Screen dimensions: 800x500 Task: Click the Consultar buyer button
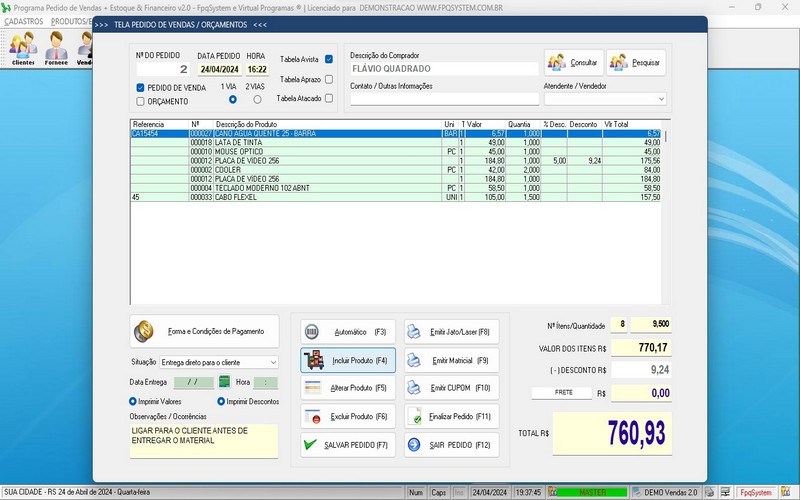574,63
